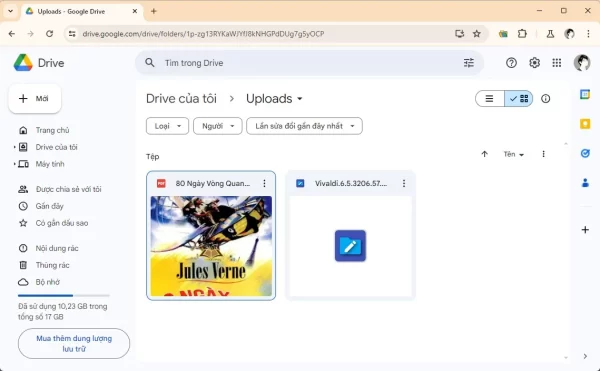Open Google Tasks side panel icon
This screenshot has height=371, width=600.
click(x=585, y=153)
